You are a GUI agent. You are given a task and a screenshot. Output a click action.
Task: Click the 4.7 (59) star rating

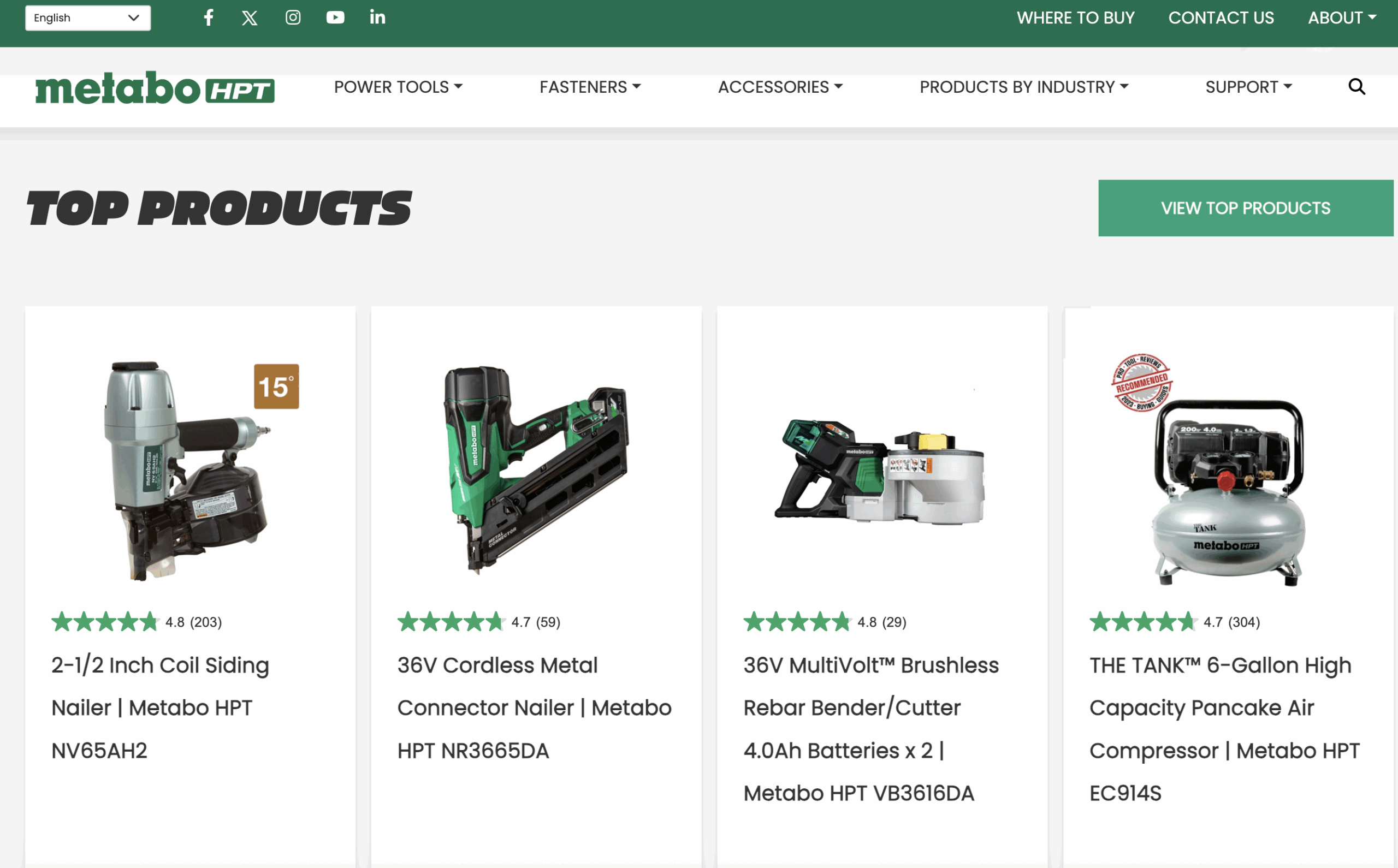479,622
